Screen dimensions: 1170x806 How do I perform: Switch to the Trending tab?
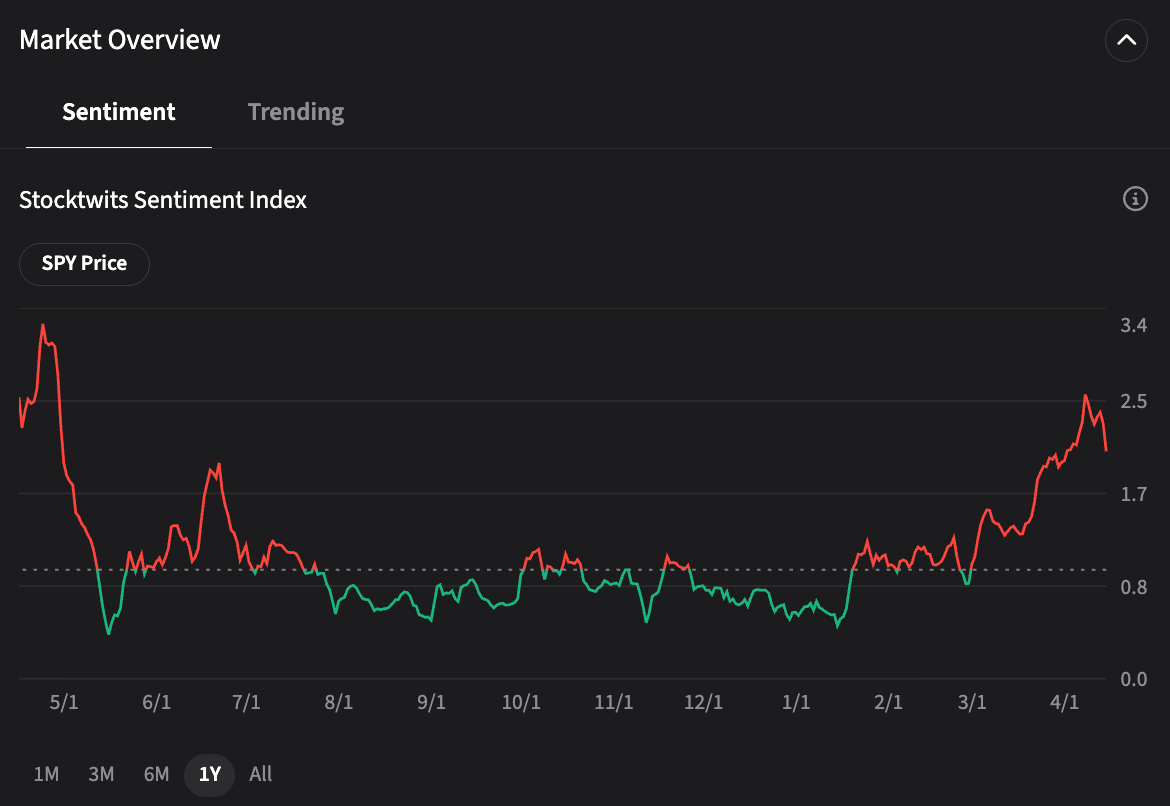click(x=295, y=112)
